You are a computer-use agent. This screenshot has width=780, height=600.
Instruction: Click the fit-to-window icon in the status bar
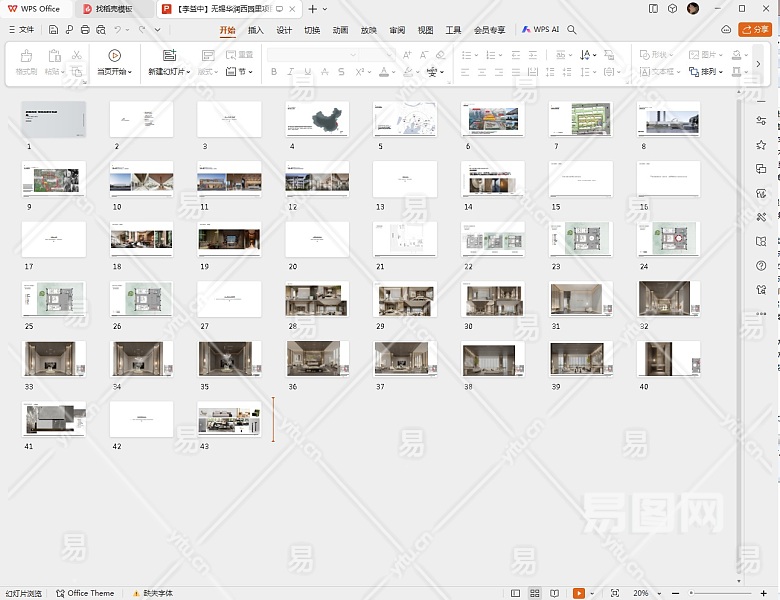614,593
